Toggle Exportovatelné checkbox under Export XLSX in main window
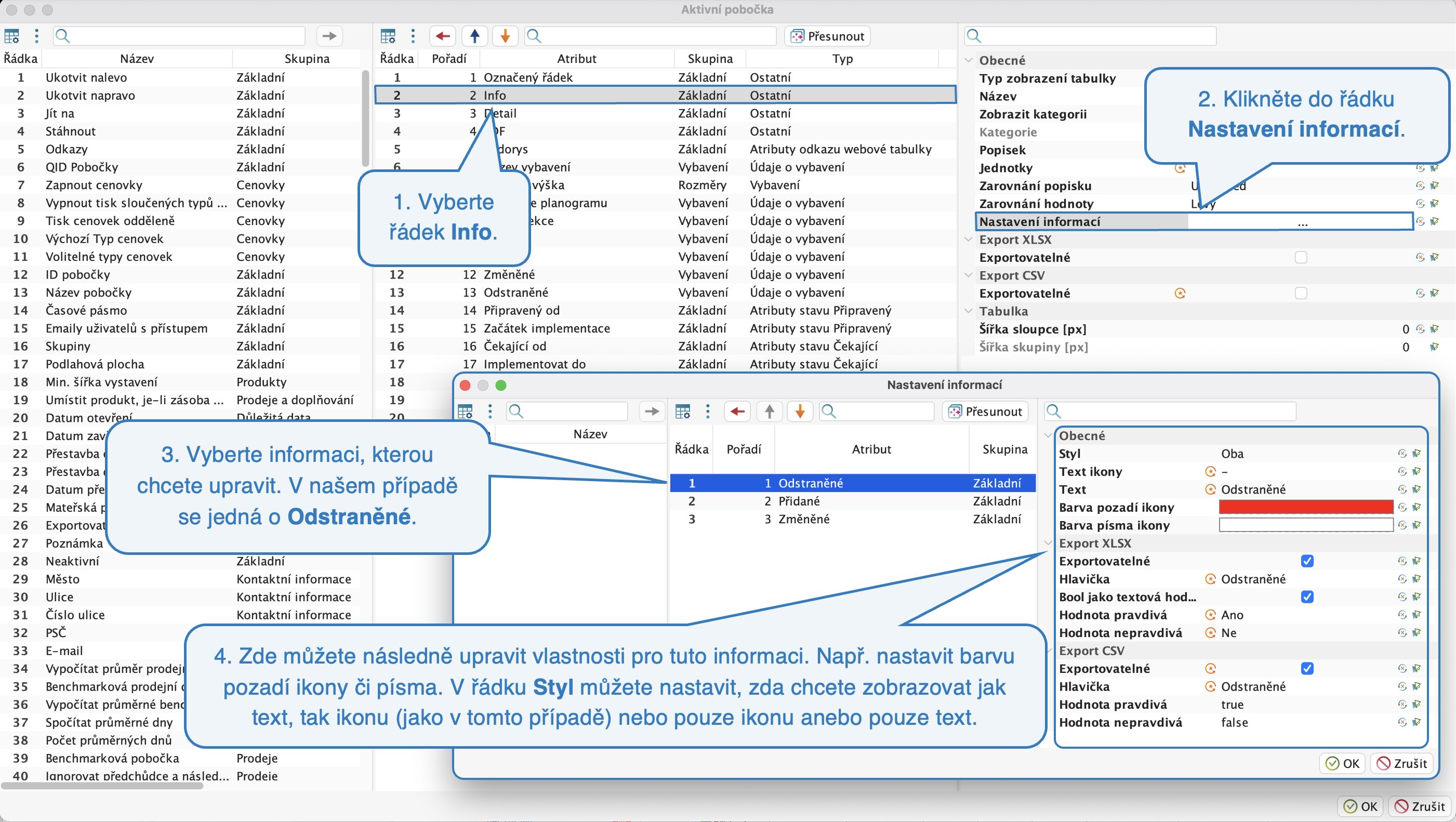Image resolution: width=1456 pixels, height=822 pixels. (x=1301, y=258)
